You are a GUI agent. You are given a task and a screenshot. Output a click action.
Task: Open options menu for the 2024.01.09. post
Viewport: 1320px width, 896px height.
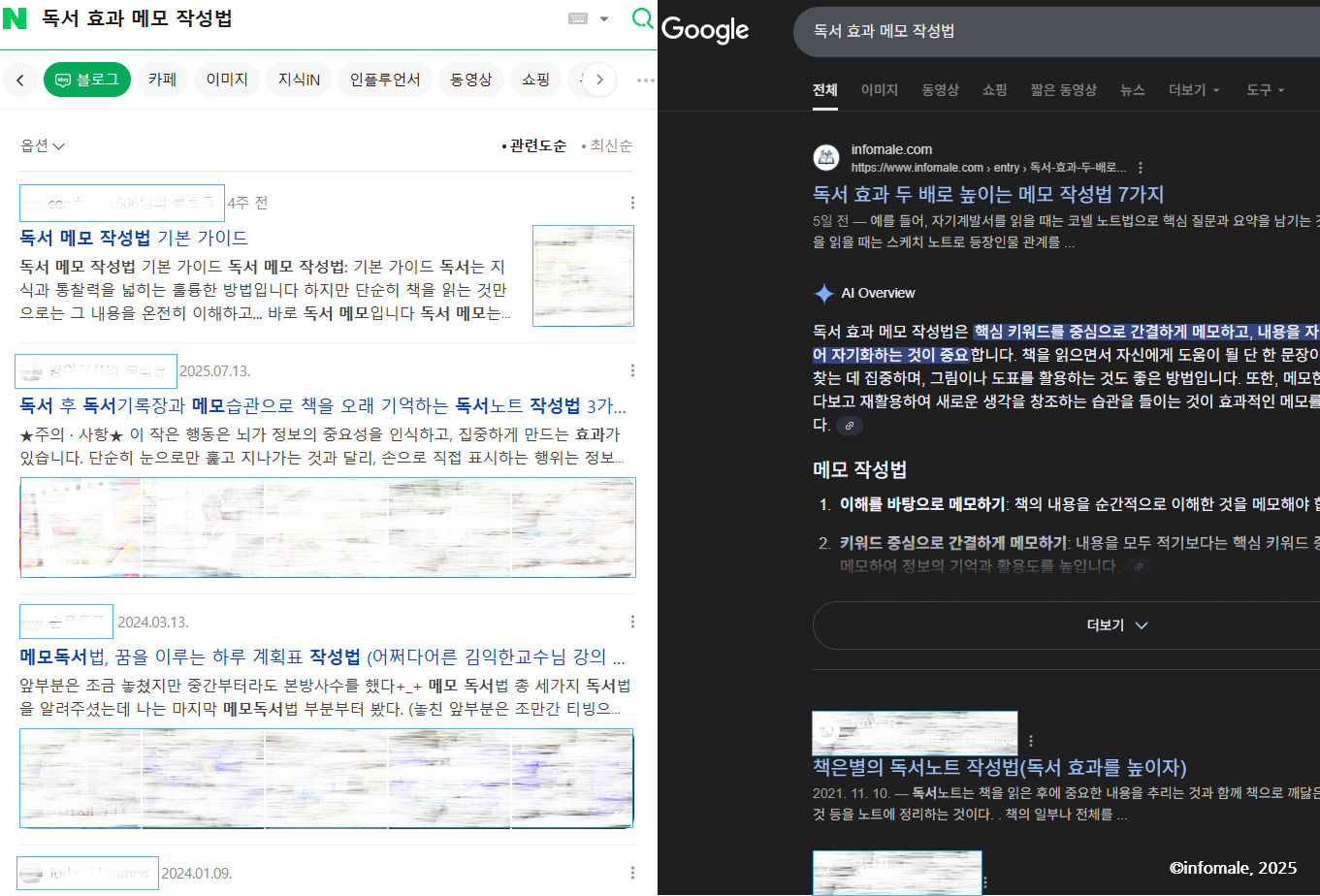coord(632,873)
